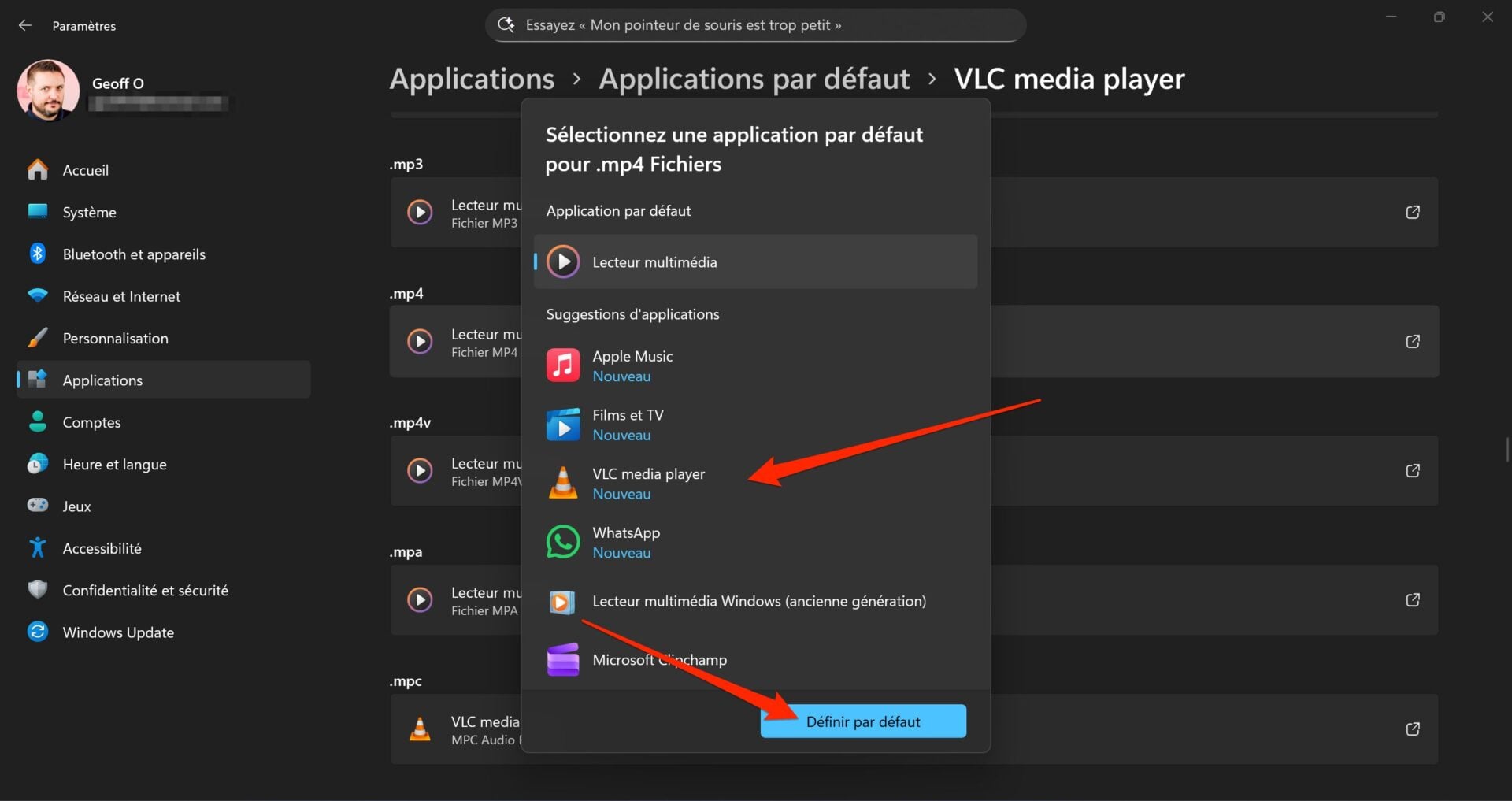Open Jeux settings
Screen dimensions: 1512x801
coord(164,506)
